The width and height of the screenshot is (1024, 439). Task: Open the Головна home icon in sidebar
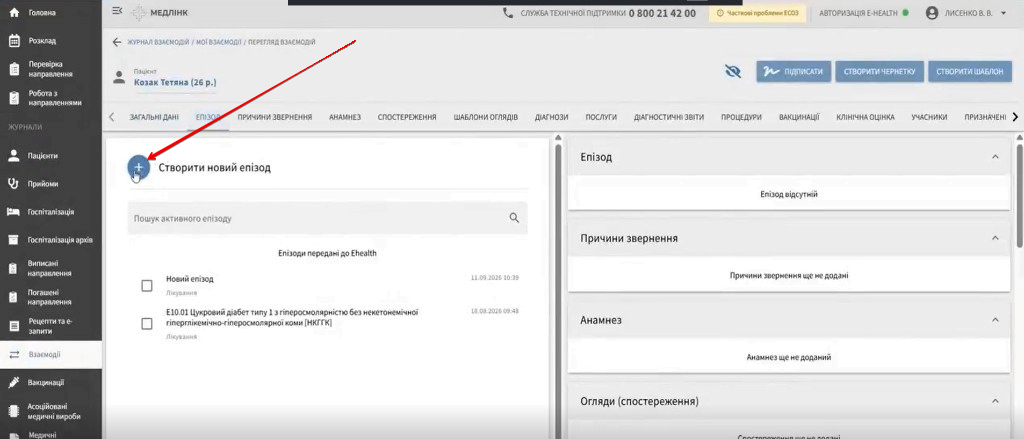14,12
